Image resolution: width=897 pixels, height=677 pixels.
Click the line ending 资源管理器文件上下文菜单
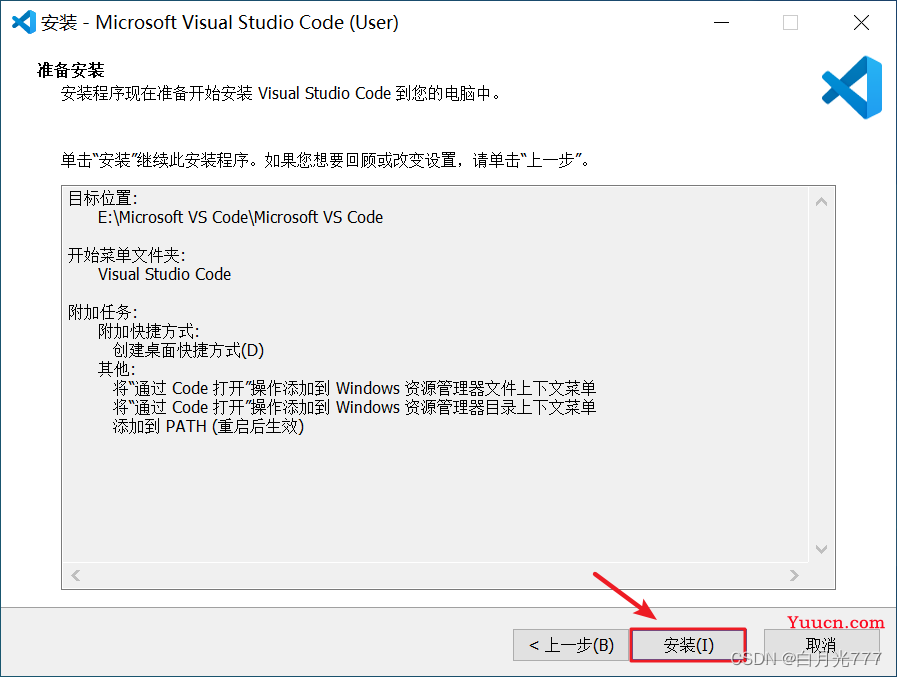(x=354, y=388)
